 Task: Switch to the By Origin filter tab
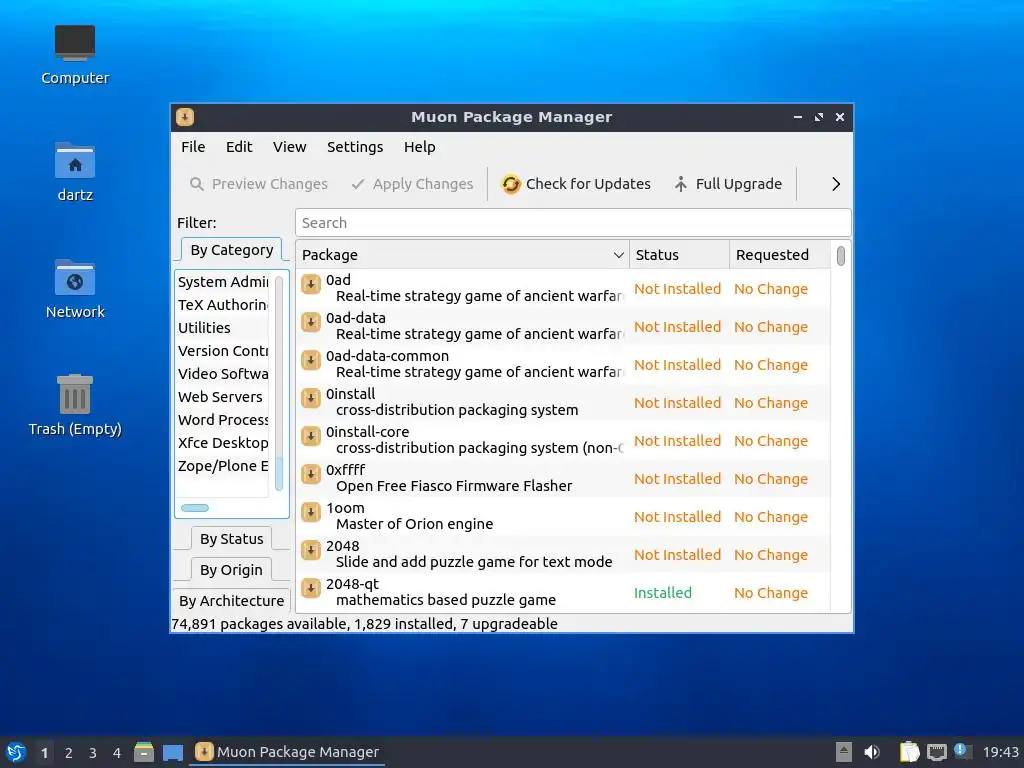click(x=231, y=569)
